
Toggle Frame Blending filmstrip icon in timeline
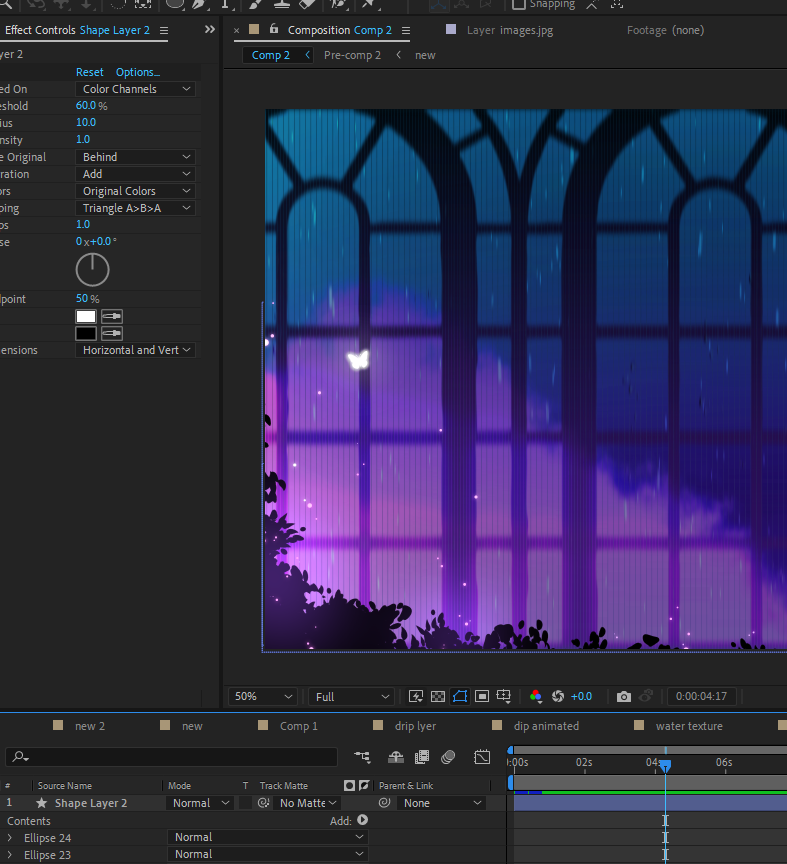pyautogui.click(x=422, y=757)
